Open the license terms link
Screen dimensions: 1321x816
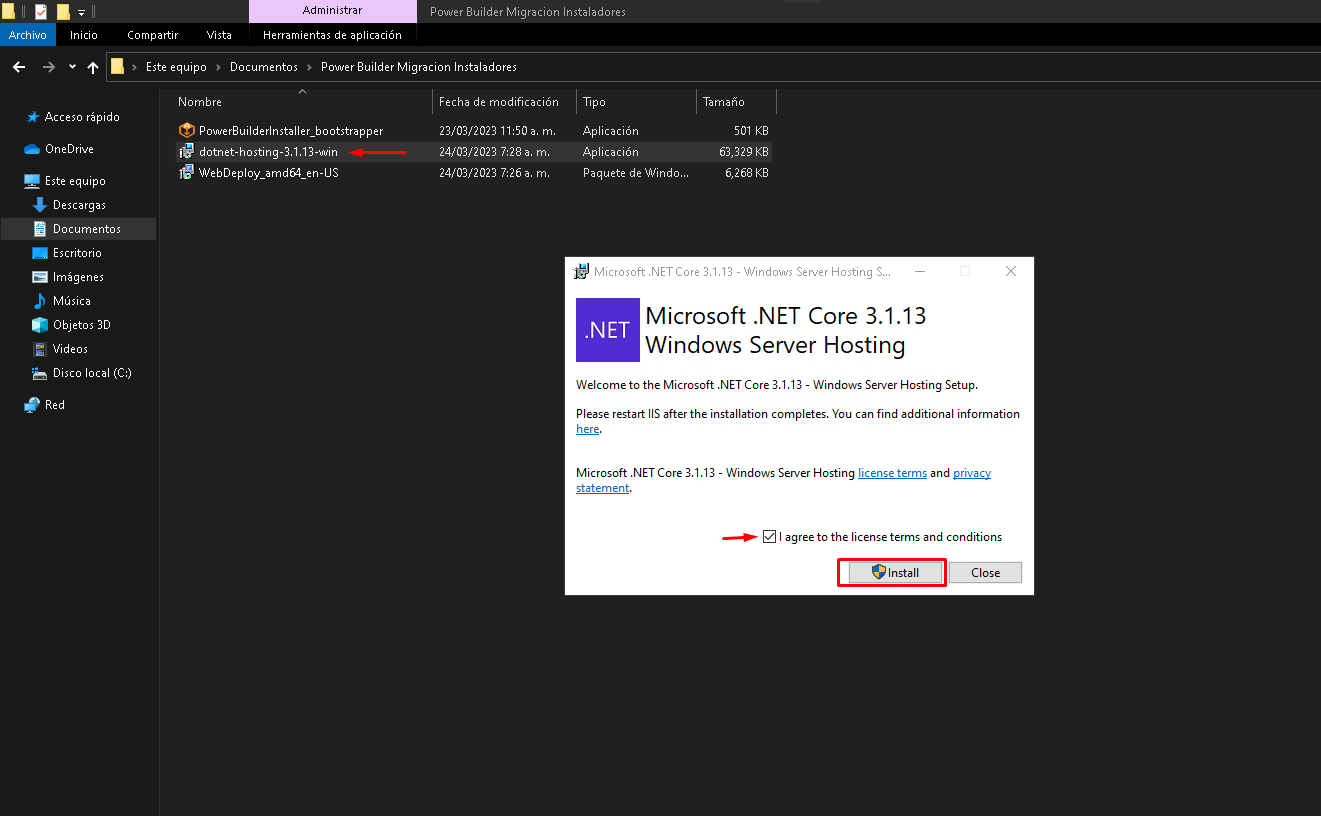pos(892,473)
